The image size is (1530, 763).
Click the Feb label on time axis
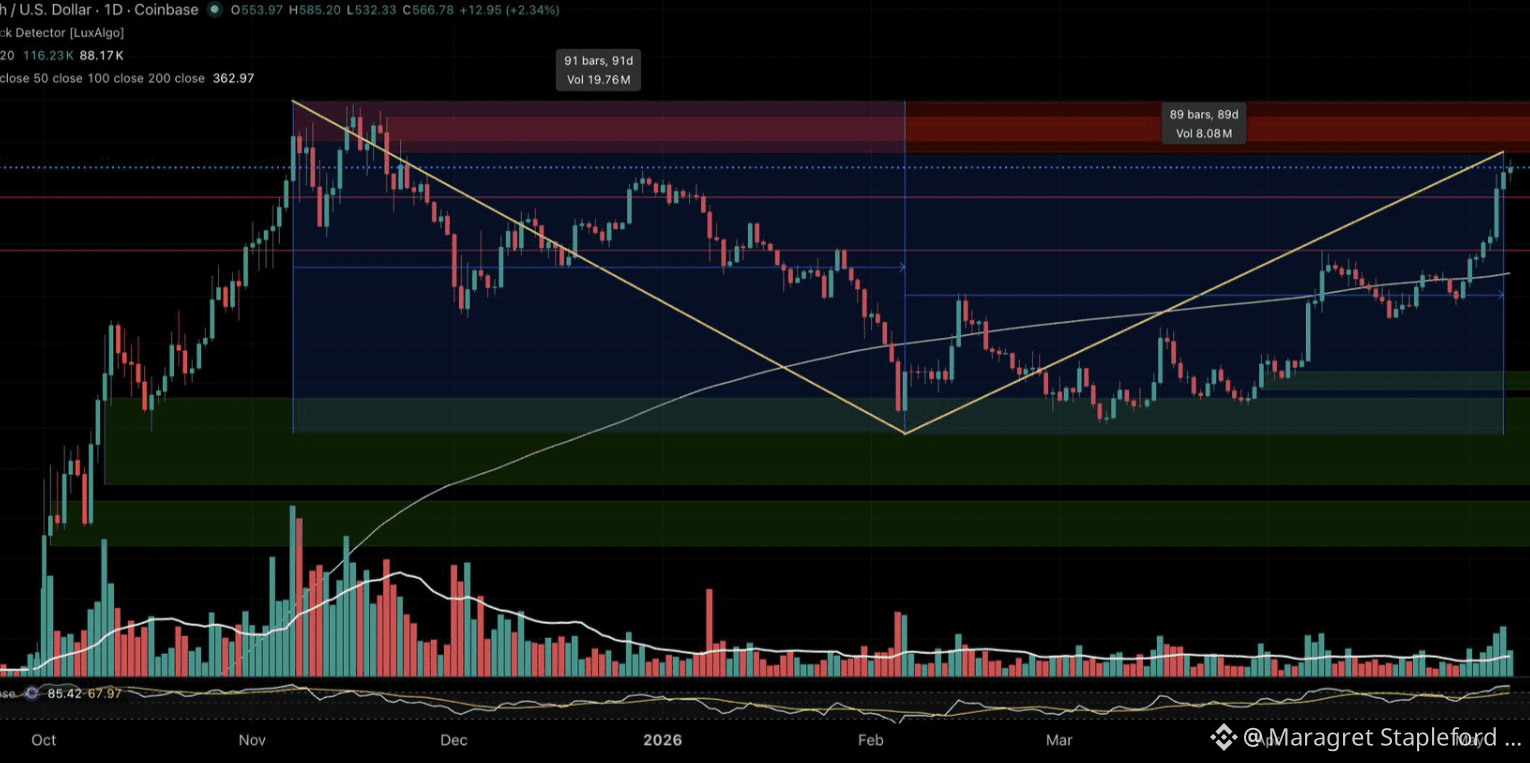coord(871,740)
